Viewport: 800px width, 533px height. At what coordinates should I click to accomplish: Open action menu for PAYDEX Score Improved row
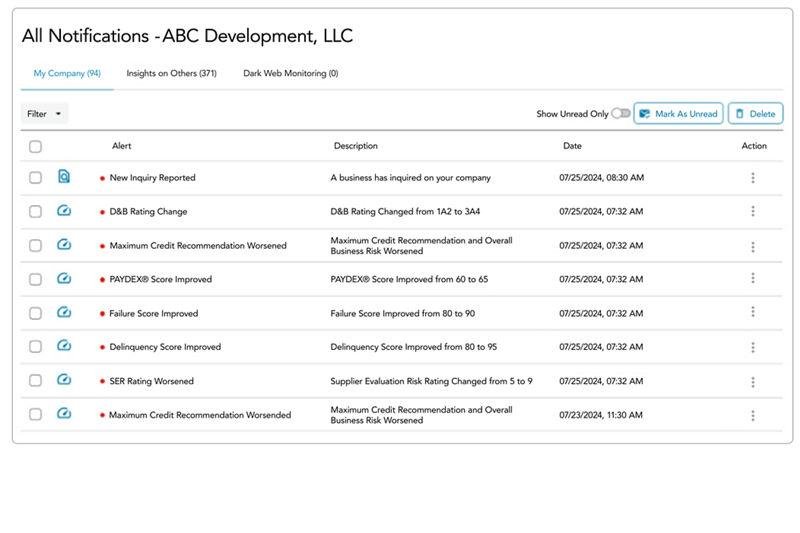pyautogui.click(x=753, y=279)
